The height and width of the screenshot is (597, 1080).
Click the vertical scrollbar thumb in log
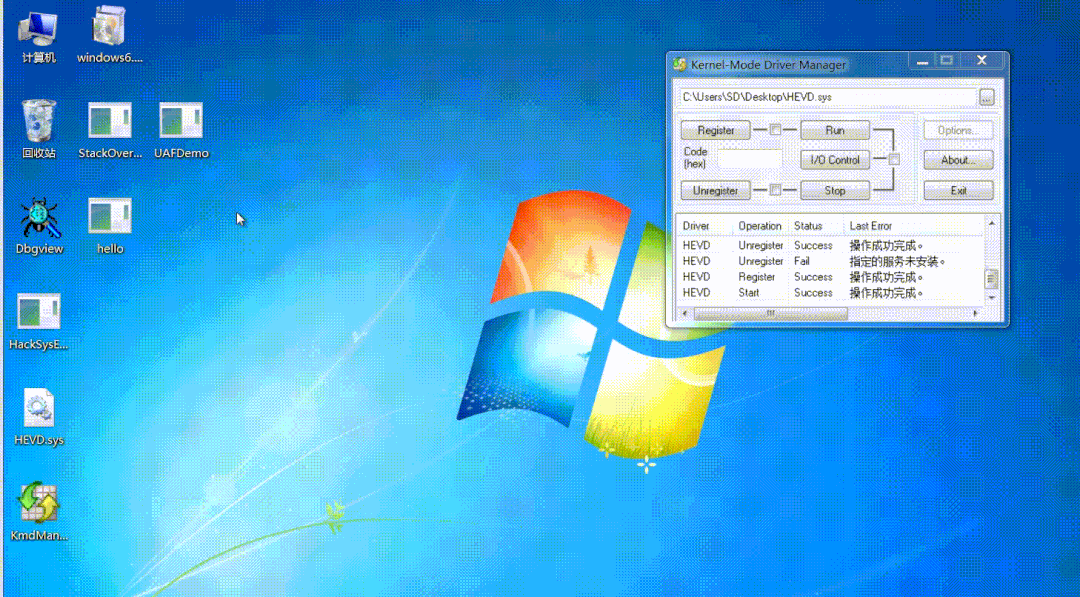click(992, 279)
